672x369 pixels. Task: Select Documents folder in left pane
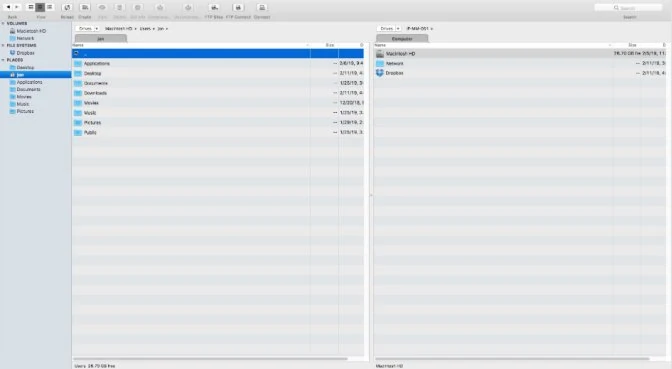click(x=218, y=83)
